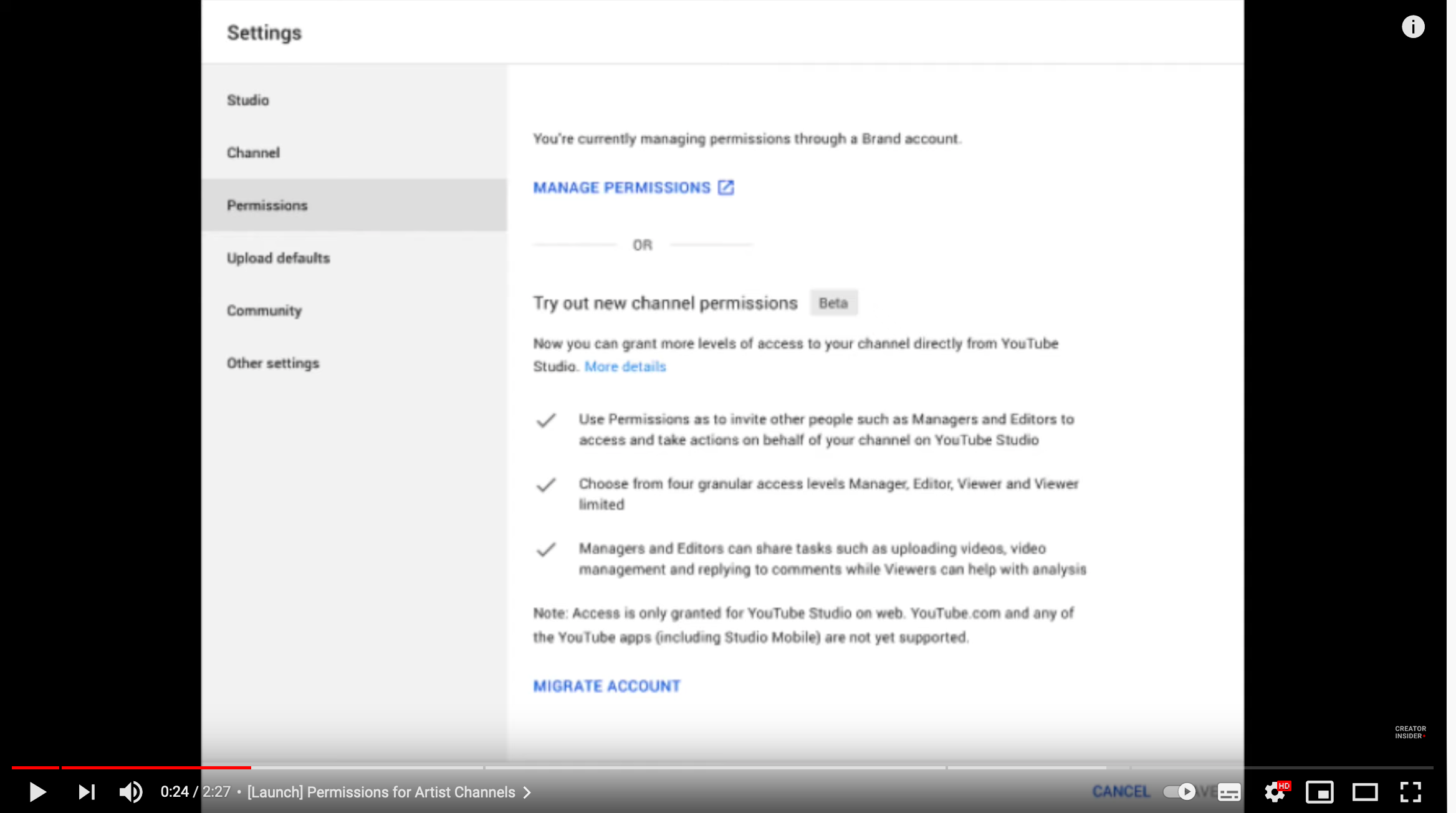This screenshot has width=1456, height=813.
Task: Open the Other settings tab
Action: pos(354,363)
